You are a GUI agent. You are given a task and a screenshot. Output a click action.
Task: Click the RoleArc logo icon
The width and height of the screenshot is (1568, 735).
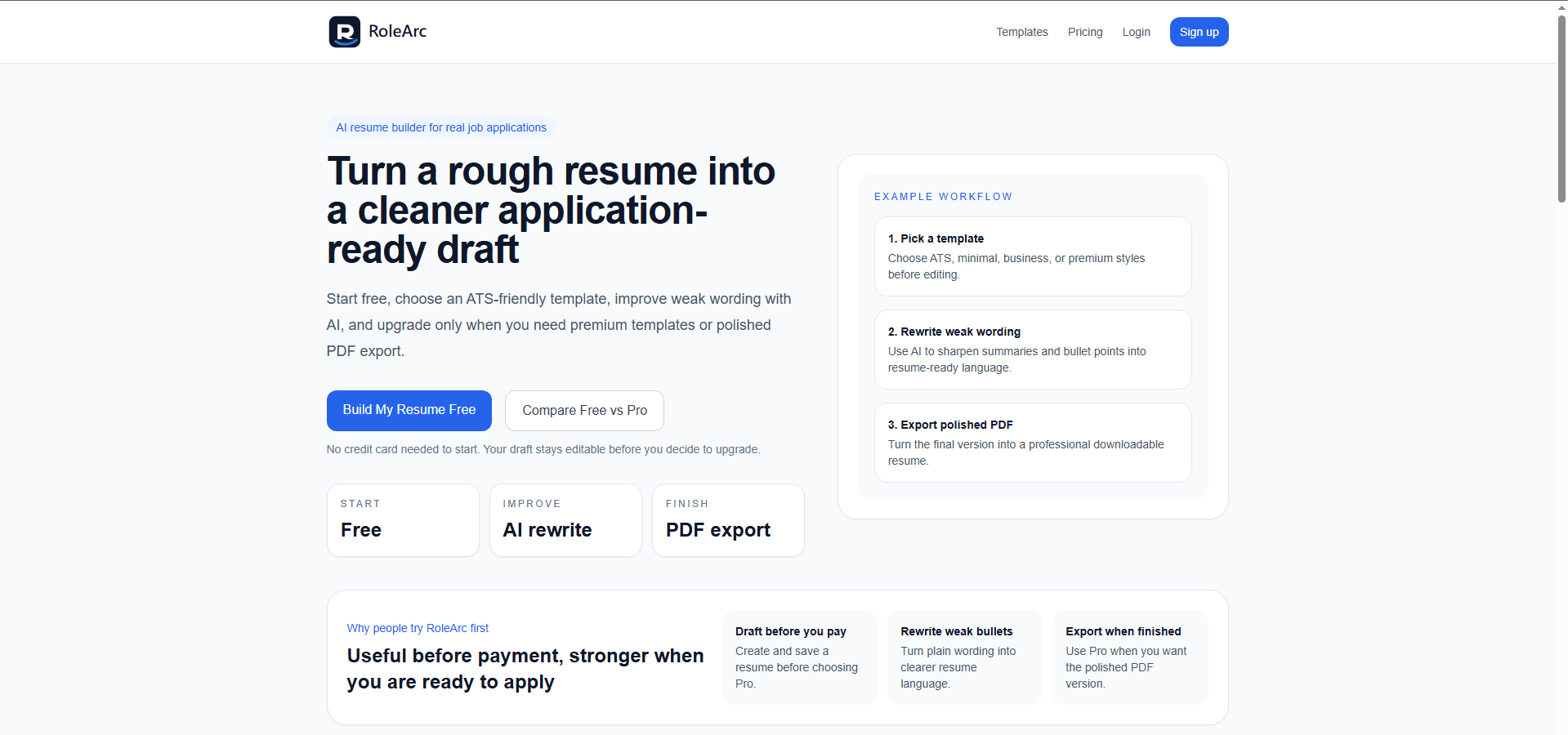pyautogui.click(x=344, y=32)
